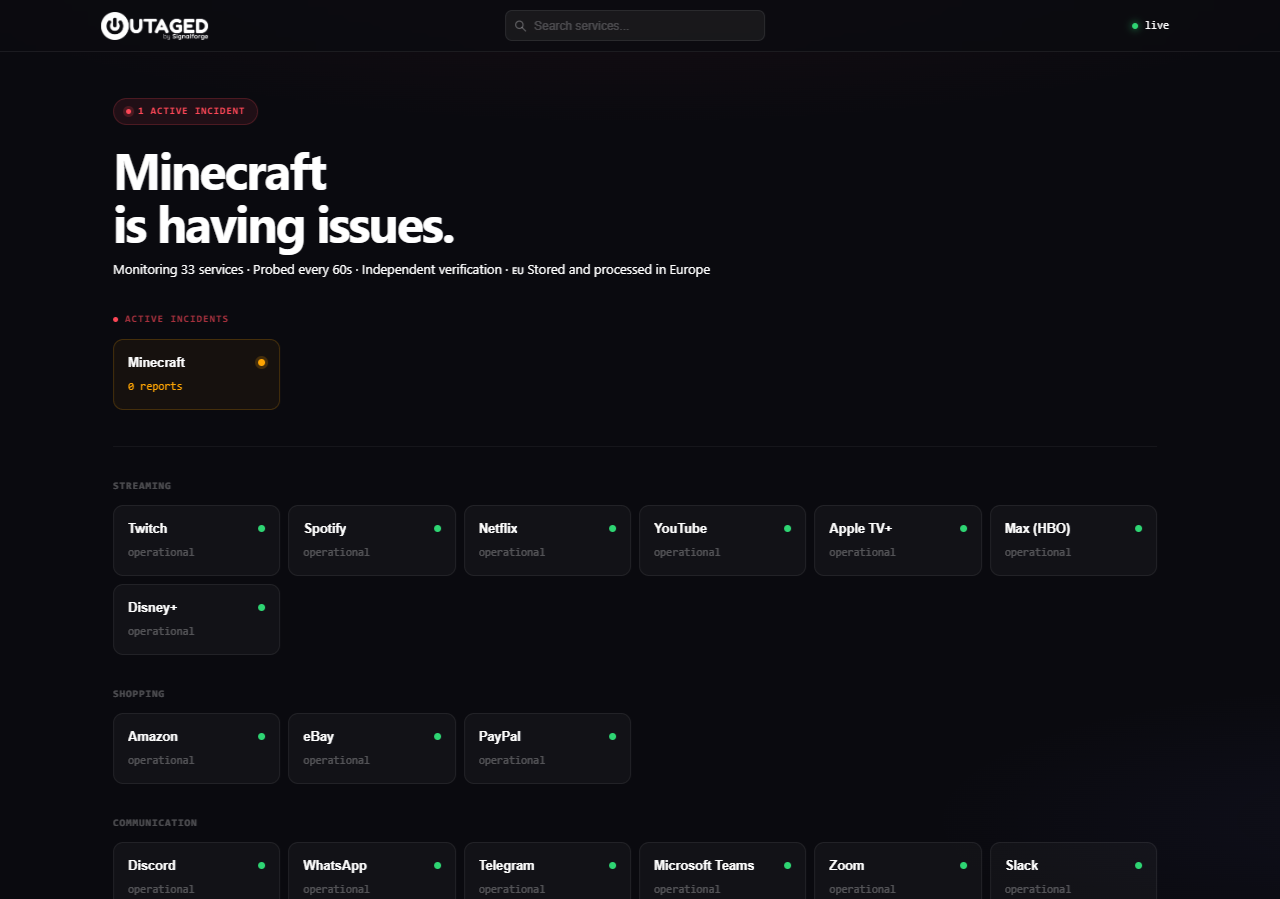
Task: Open the Minecraft incident card
Action: [x=196, y=374]
